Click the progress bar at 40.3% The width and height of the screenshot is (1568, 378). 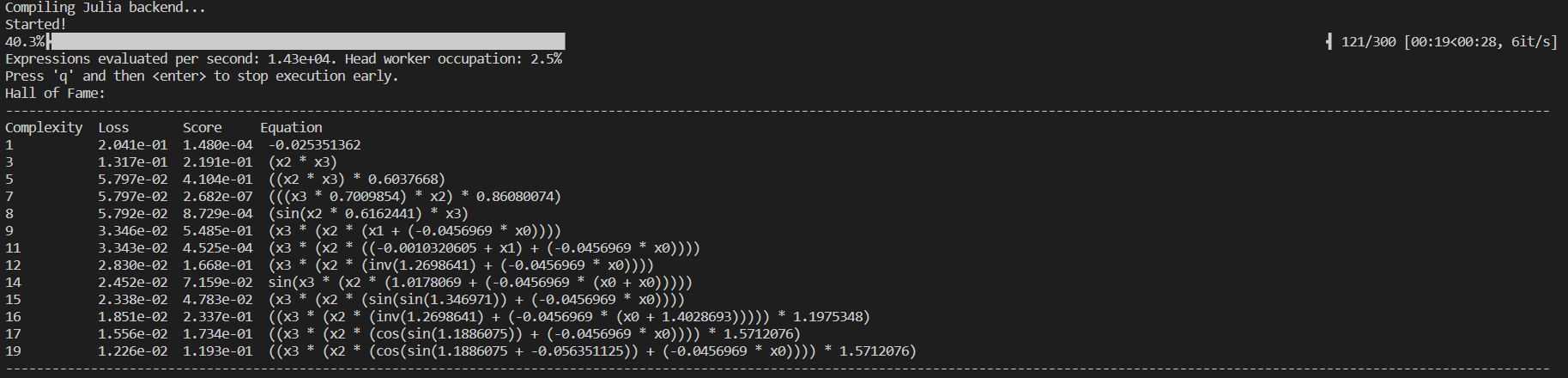(307, 41)
